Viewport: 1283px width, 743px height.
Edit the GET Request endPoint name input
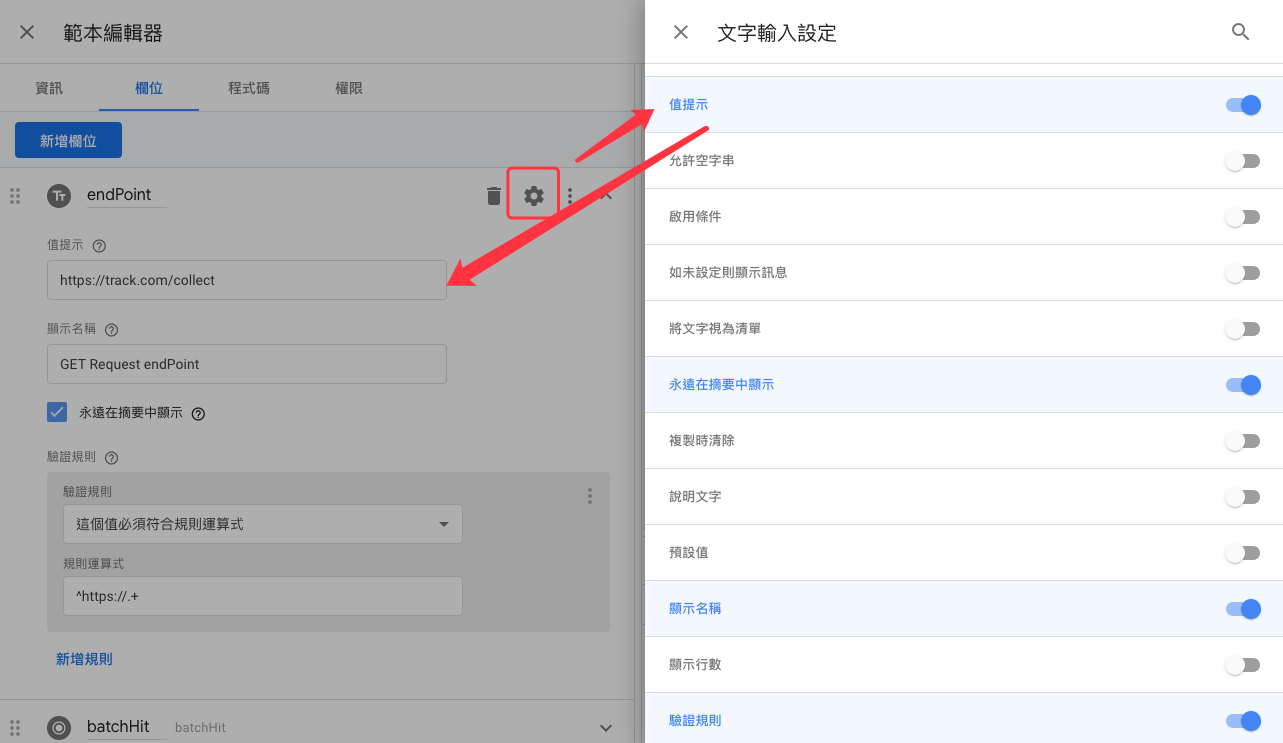click(x=247, y=364)
